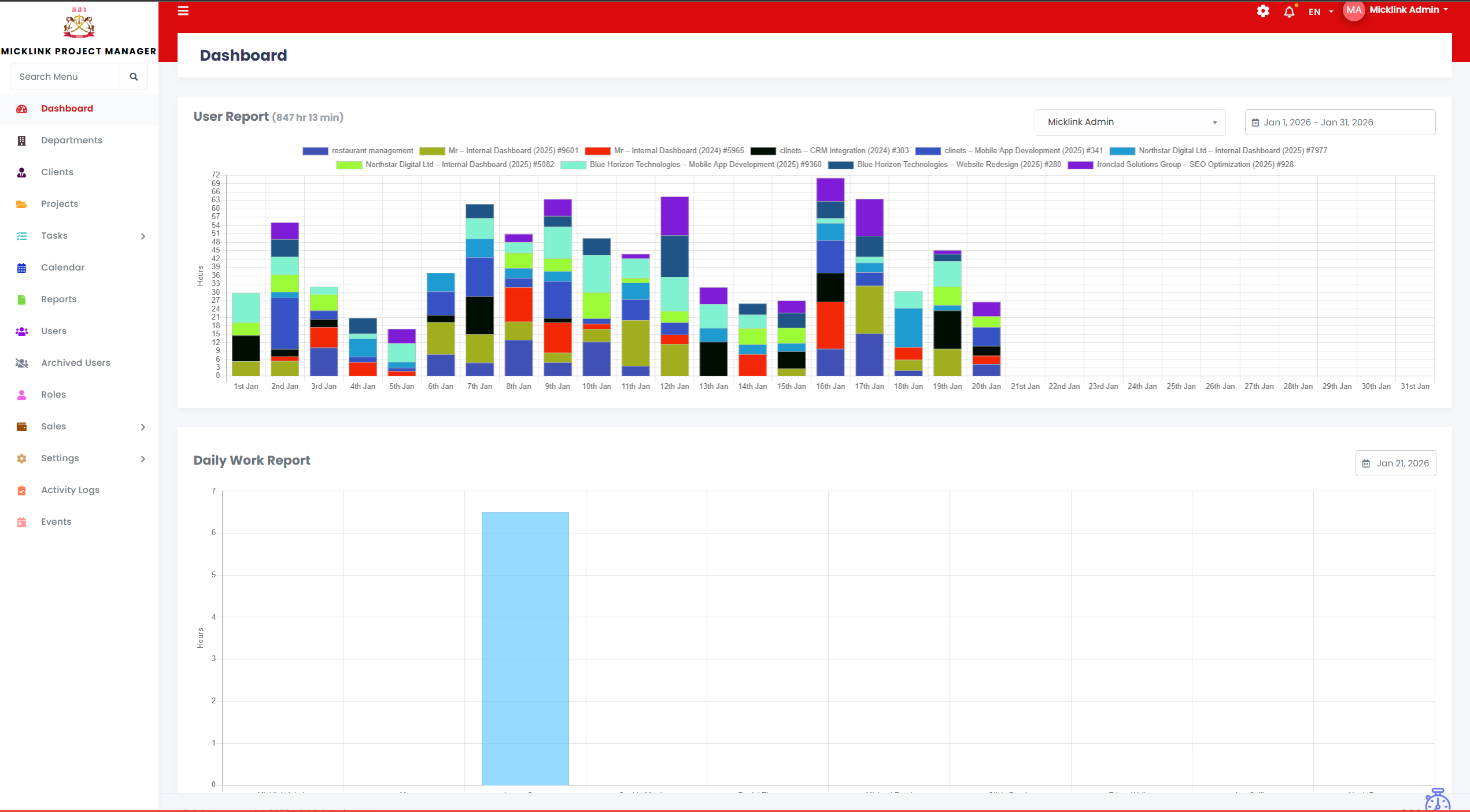The image size is (1470, 812).
Task: Go to Activity Logs page
Action: click(70, 490)
